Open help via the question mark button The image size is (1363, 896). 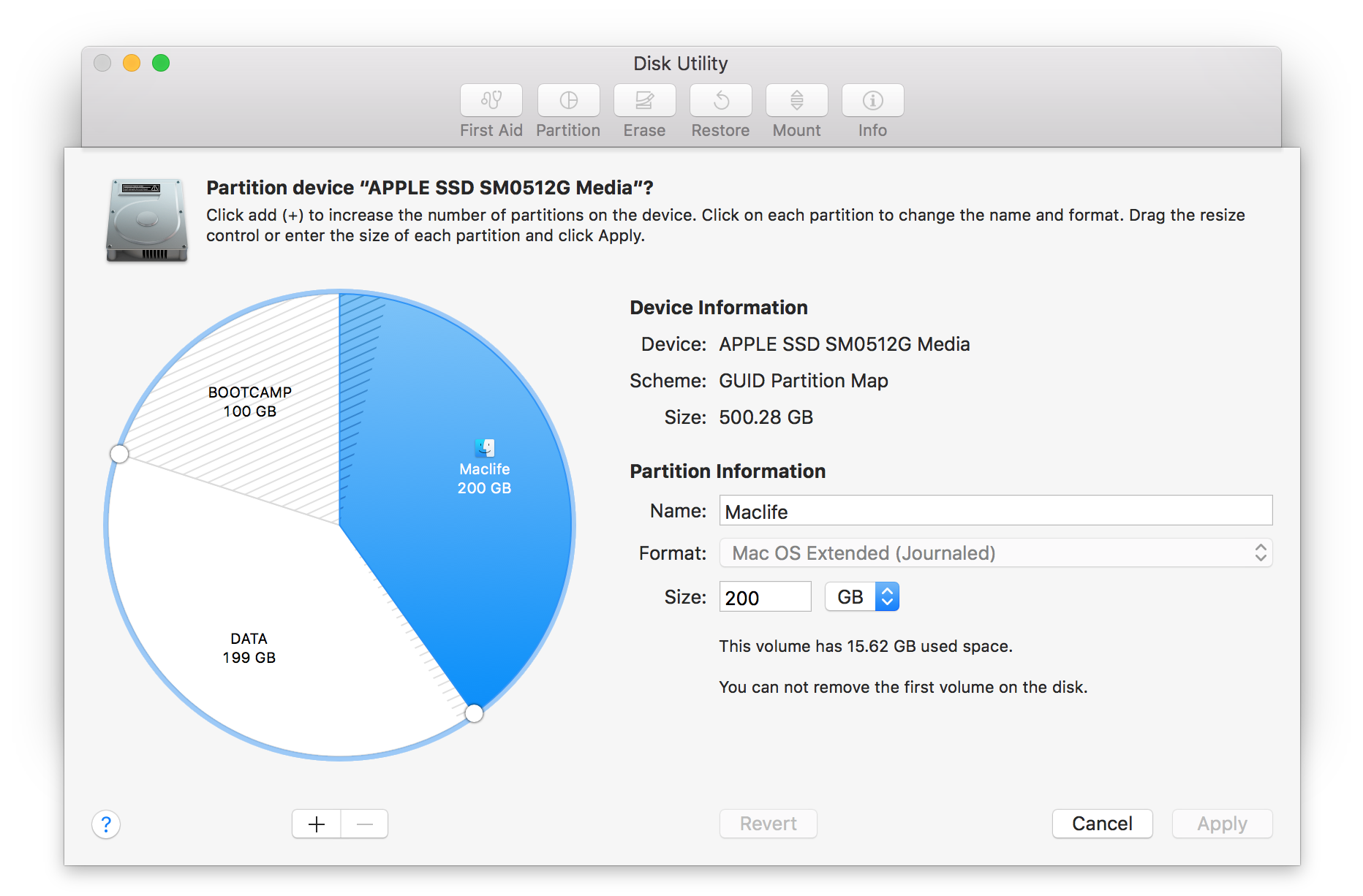click(106, 824)
